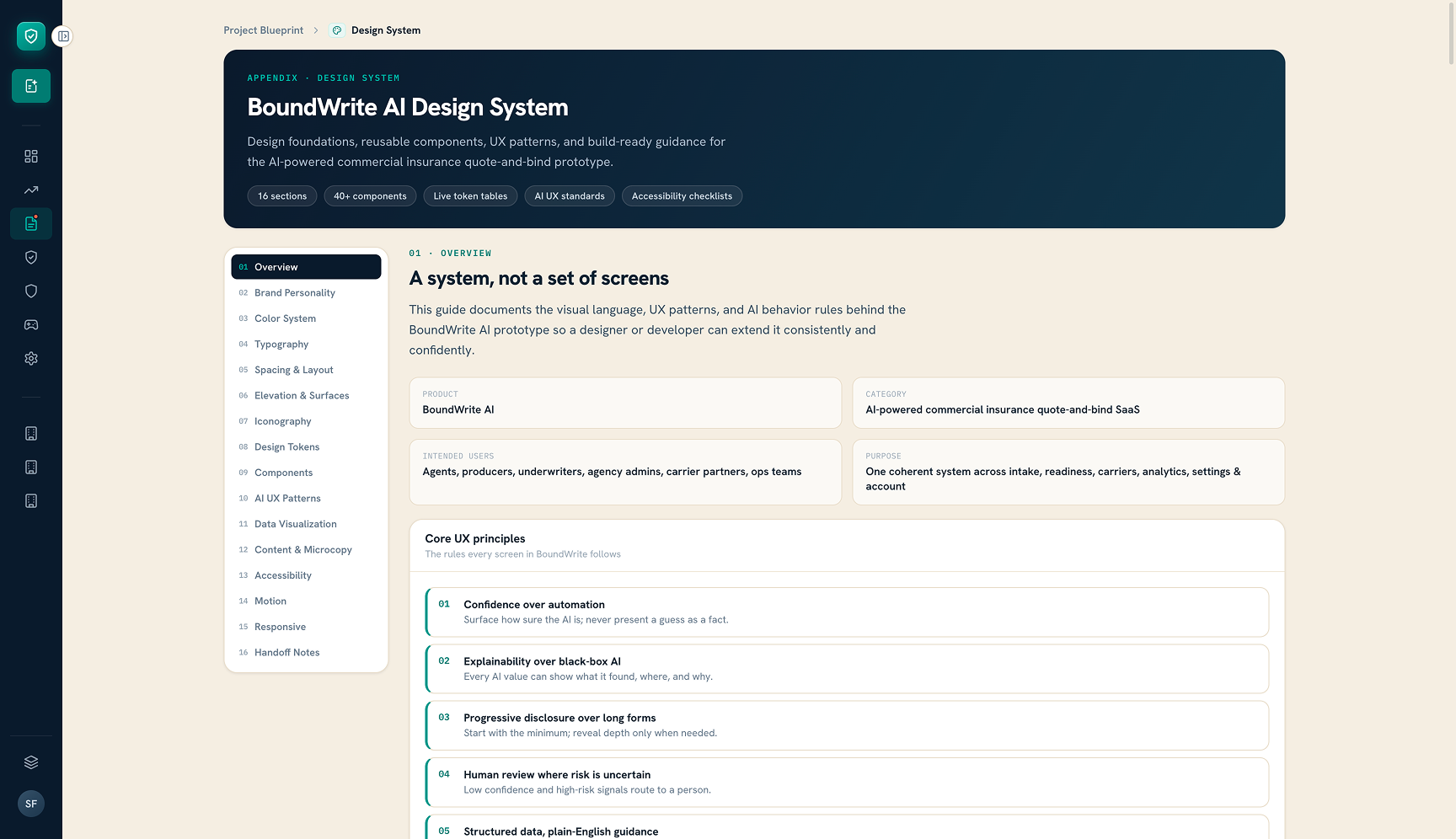
Task: Select Progressive disclosure over long forms principle
Action: point(847,725)
